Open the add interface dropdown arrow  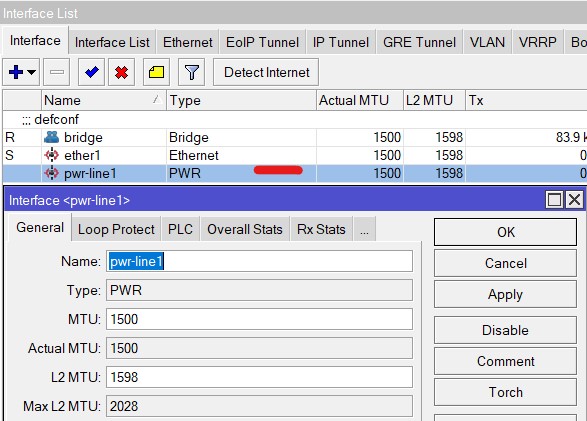pyautogui.click(x=31, y=72)
